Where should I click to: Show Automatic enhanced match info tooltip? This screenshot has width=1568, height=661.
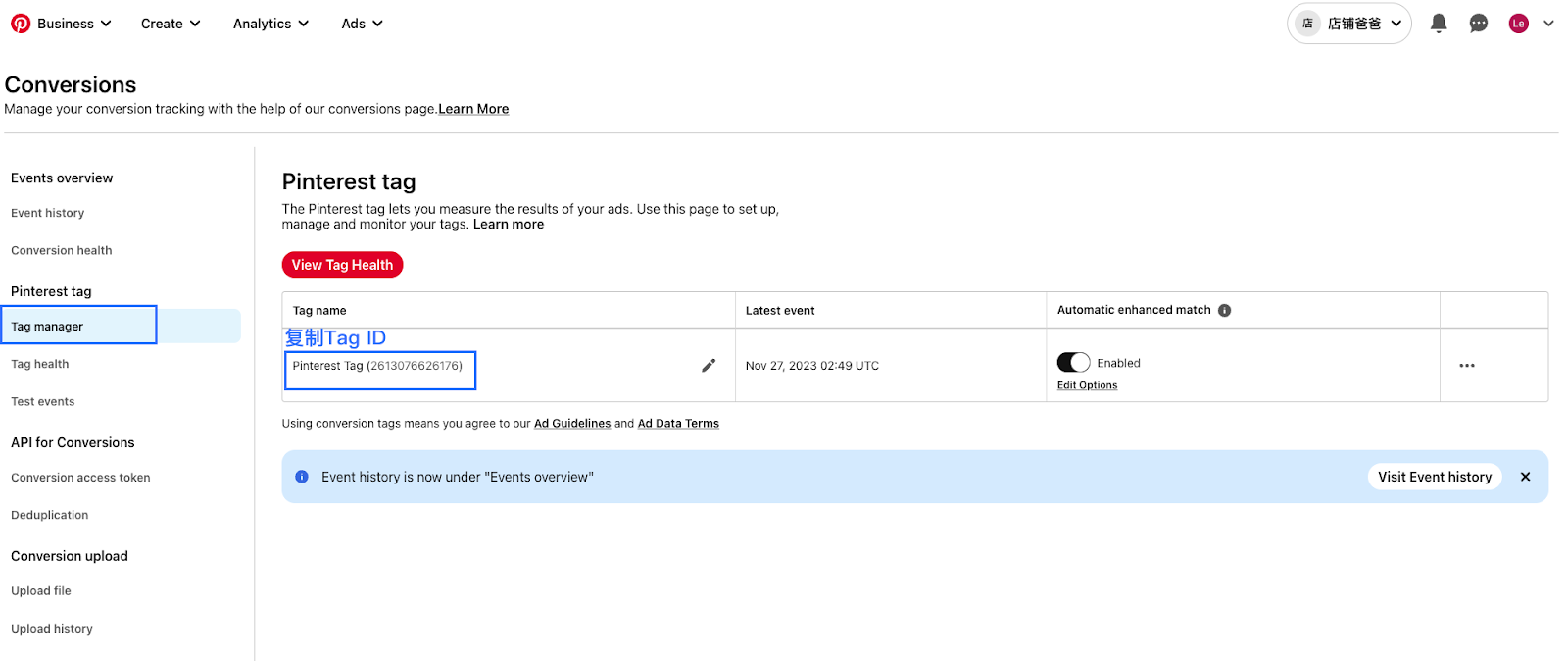click(1225, 311)
